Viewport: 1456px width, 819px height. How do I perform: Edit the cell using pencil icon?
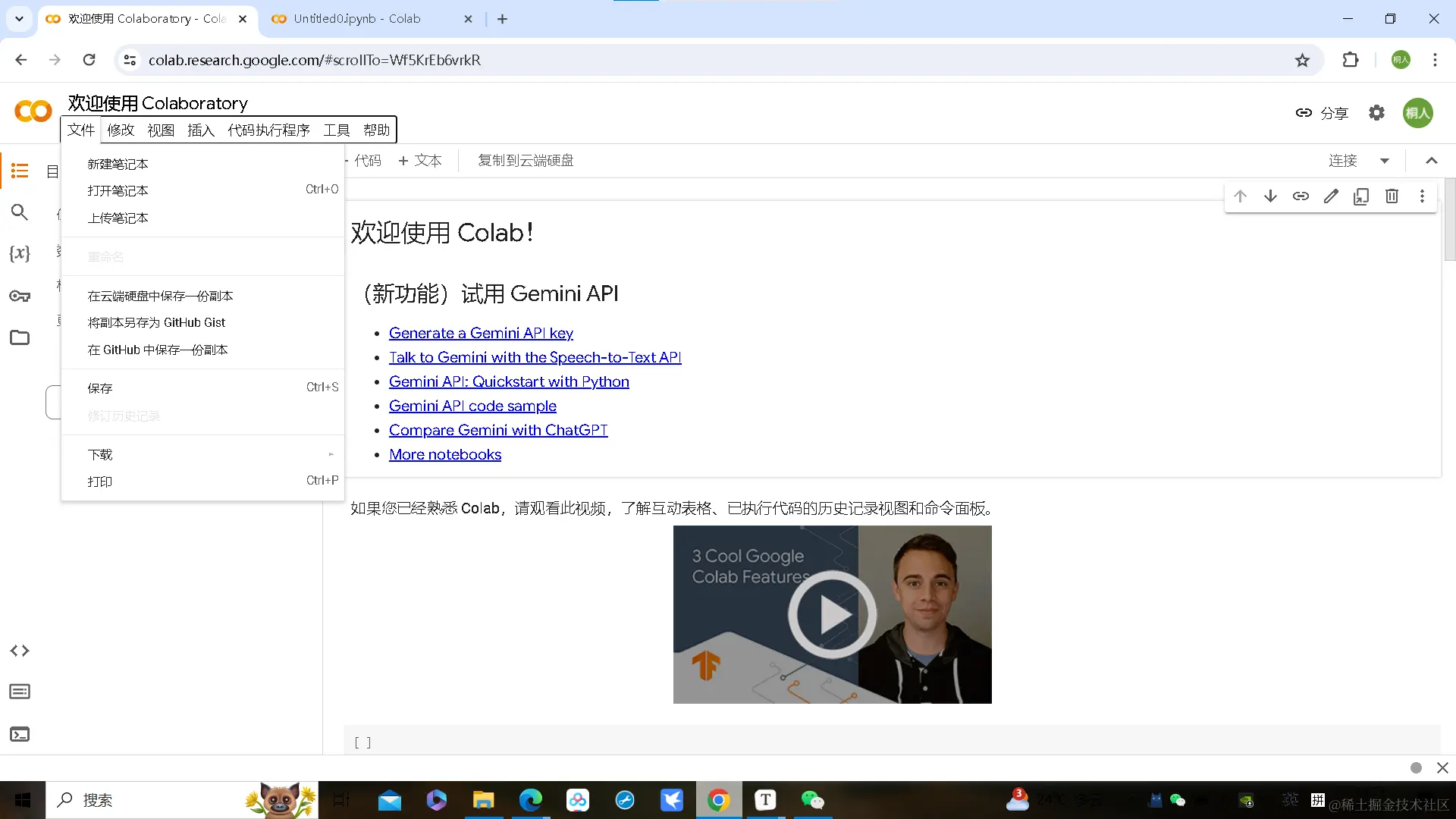click(1331, 196)
